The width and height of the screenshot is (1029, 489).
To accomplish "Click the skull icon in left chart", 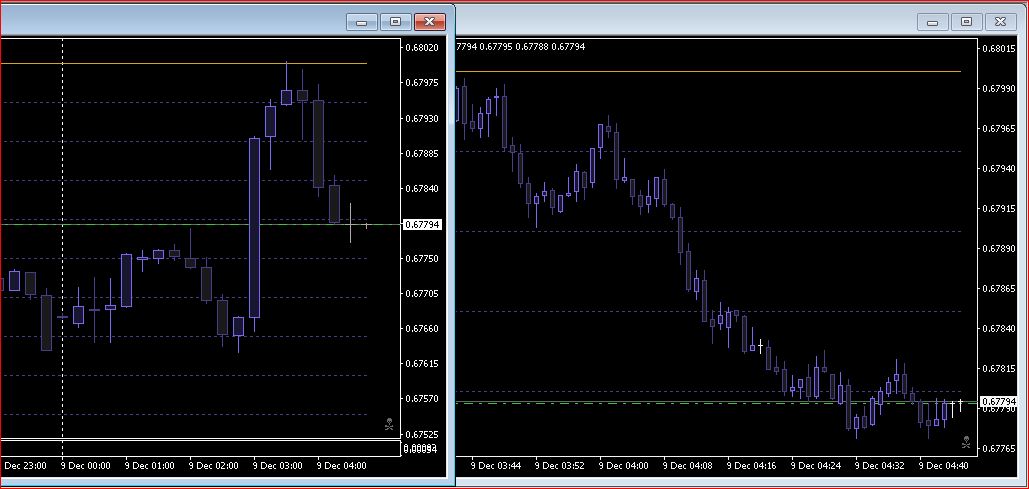I will pos(390,427).
